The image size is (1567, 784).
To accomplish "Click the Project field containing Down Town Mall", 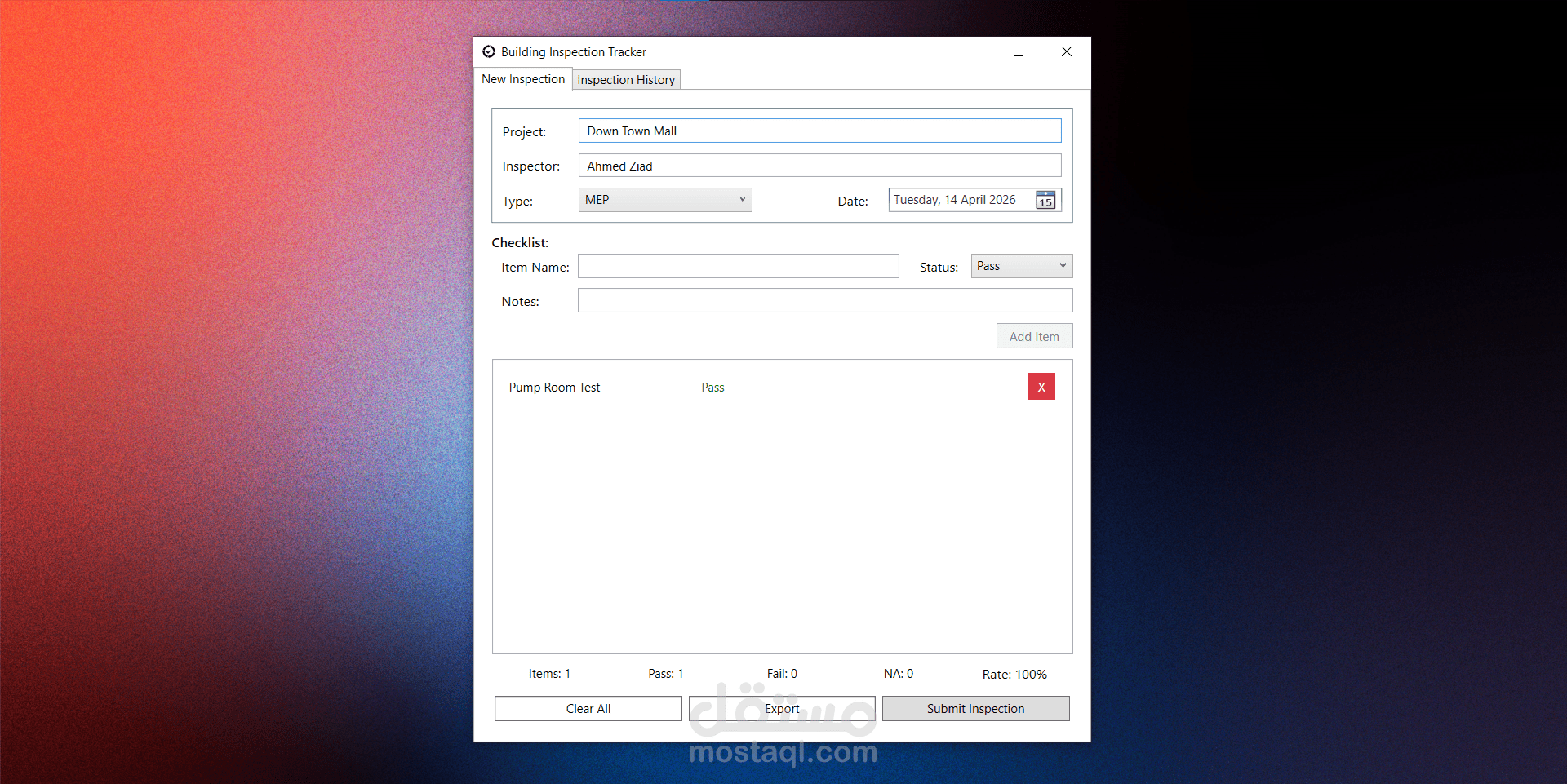I will (819, 131).
